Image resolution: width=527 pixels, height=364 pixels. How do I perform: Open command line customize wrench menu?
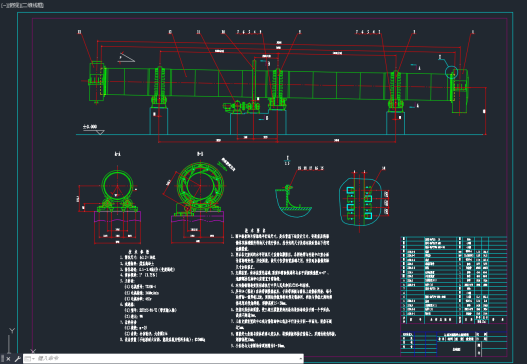click(x=17, y=359)
